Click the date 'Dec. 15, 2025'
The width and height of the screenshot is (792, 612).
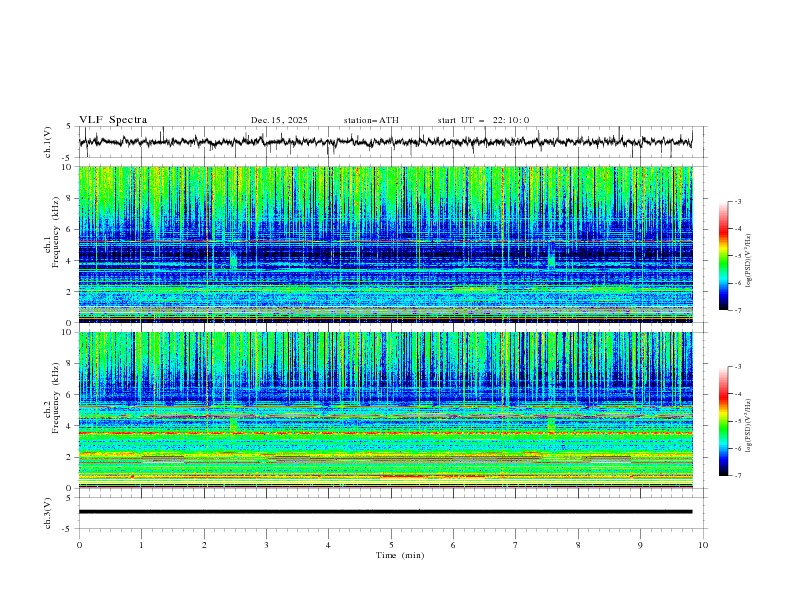[279, 120]
